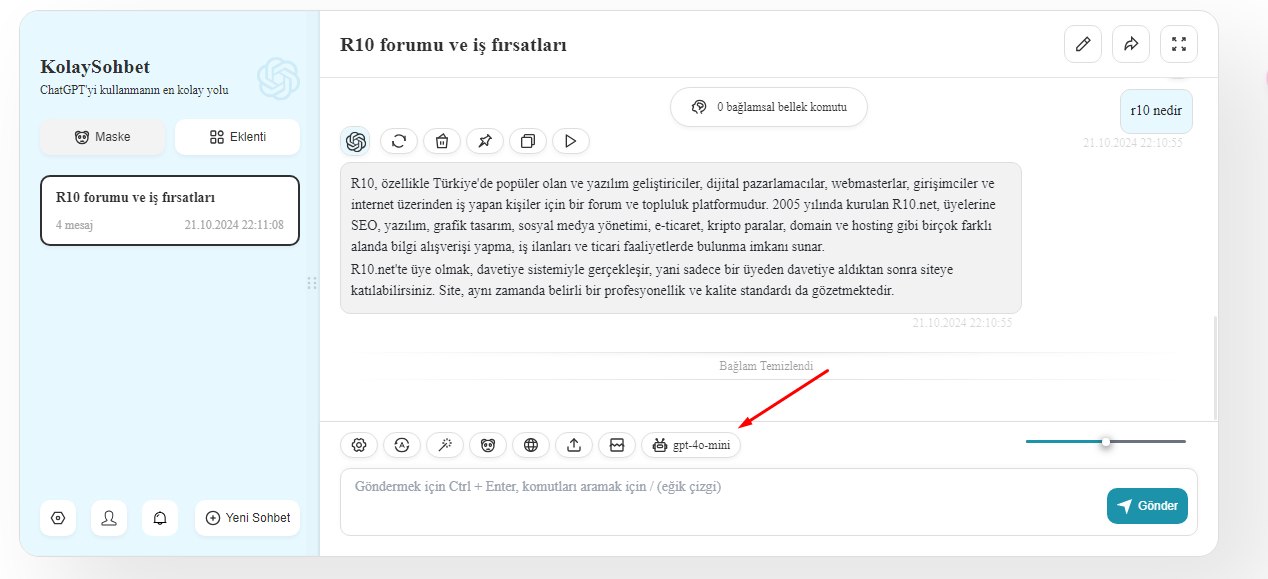
Task: Pin the assistant message with the pin icon
Action: pyautogui.click(x=485, y=141)
